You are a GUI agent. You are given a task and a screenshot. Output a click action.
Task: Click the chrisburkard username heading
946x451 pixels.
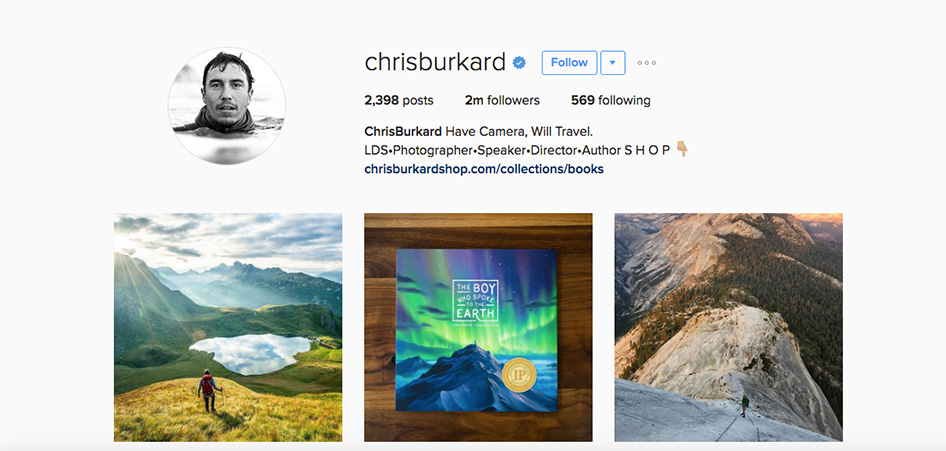coord(435,62)
